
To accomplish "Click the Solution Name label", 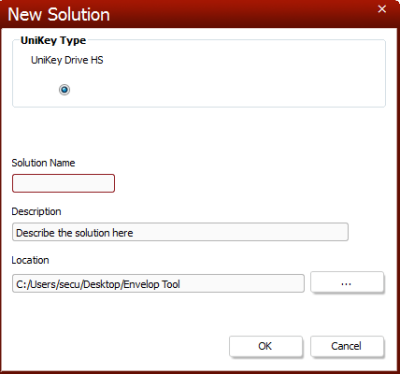I will 43,163.
